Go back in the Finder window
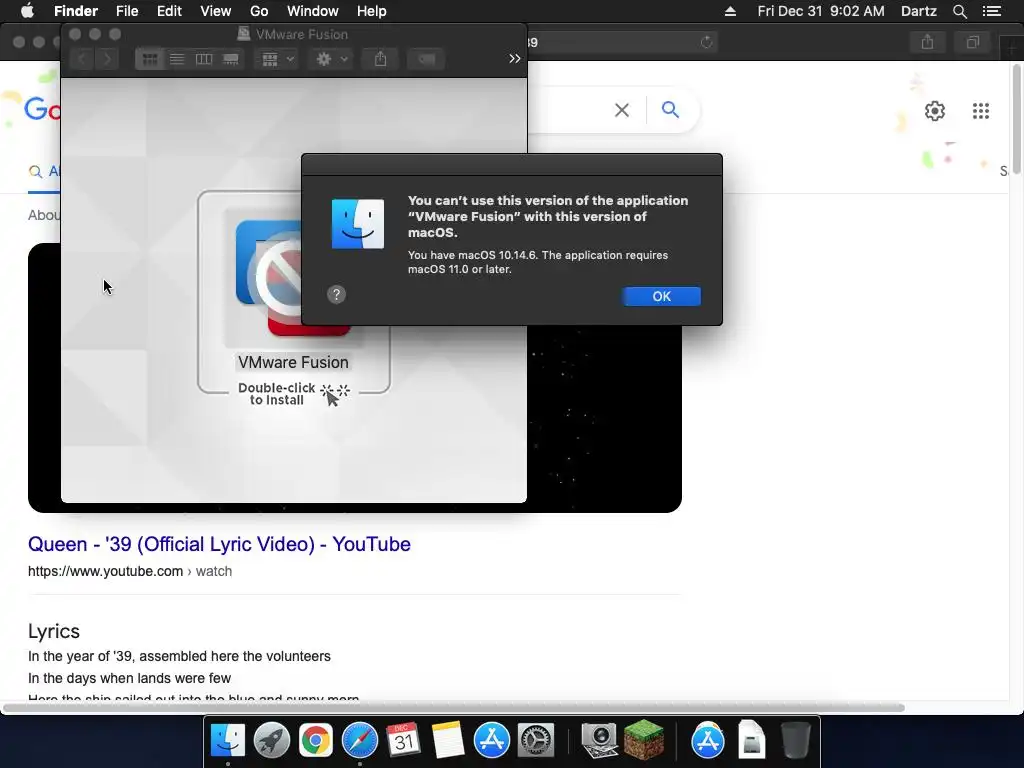The image size is (1024, 768). (x=82, y=59)
